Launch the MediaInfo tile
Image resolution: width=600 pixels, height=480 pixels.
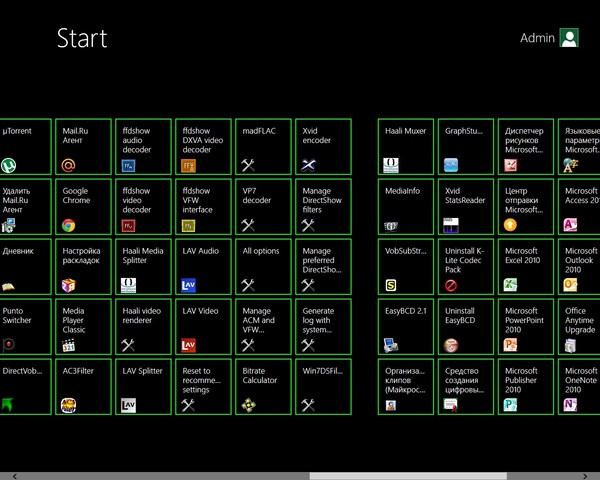406,207
